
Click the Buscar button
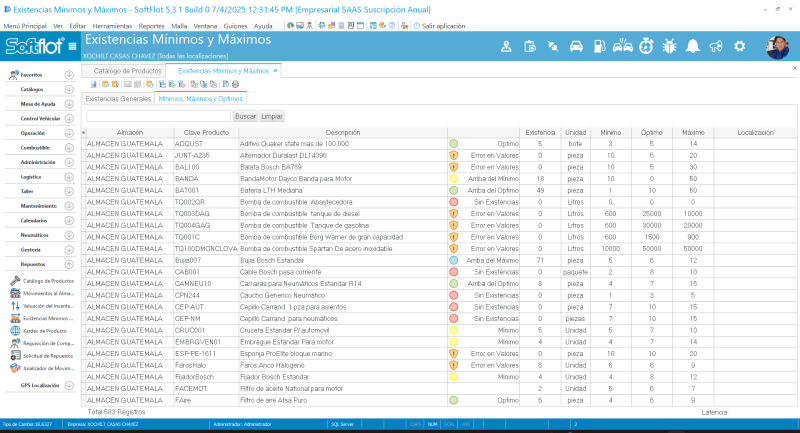coord(245,117)
